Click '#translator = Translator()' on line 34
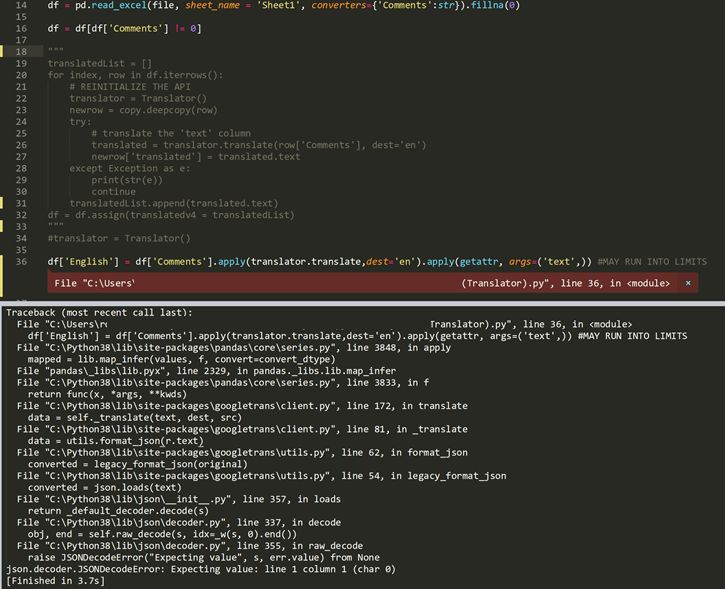 coord(119,238)
